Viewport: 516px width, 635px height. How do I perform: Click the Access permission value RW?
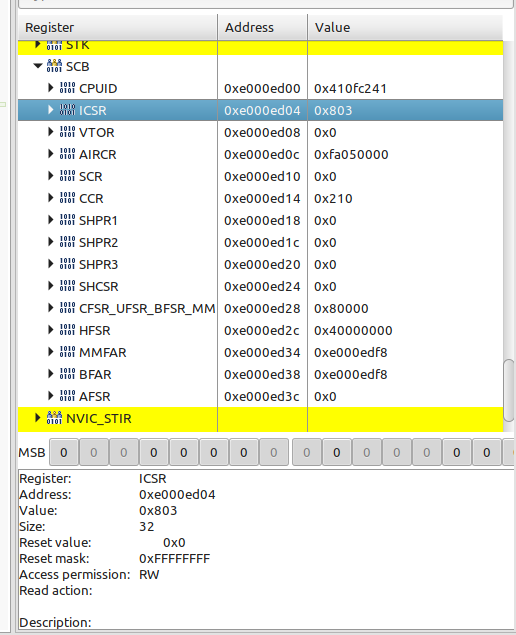(149, 575)
